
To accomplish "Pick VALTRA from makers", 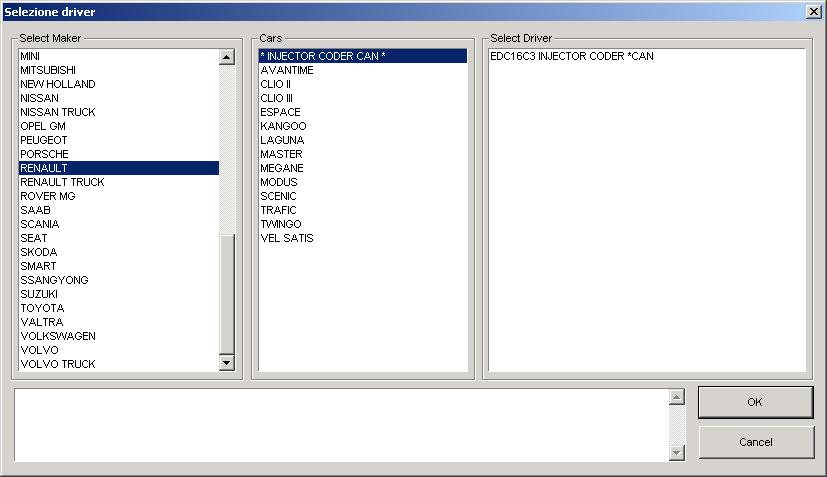I will click(x=119, y=322).
